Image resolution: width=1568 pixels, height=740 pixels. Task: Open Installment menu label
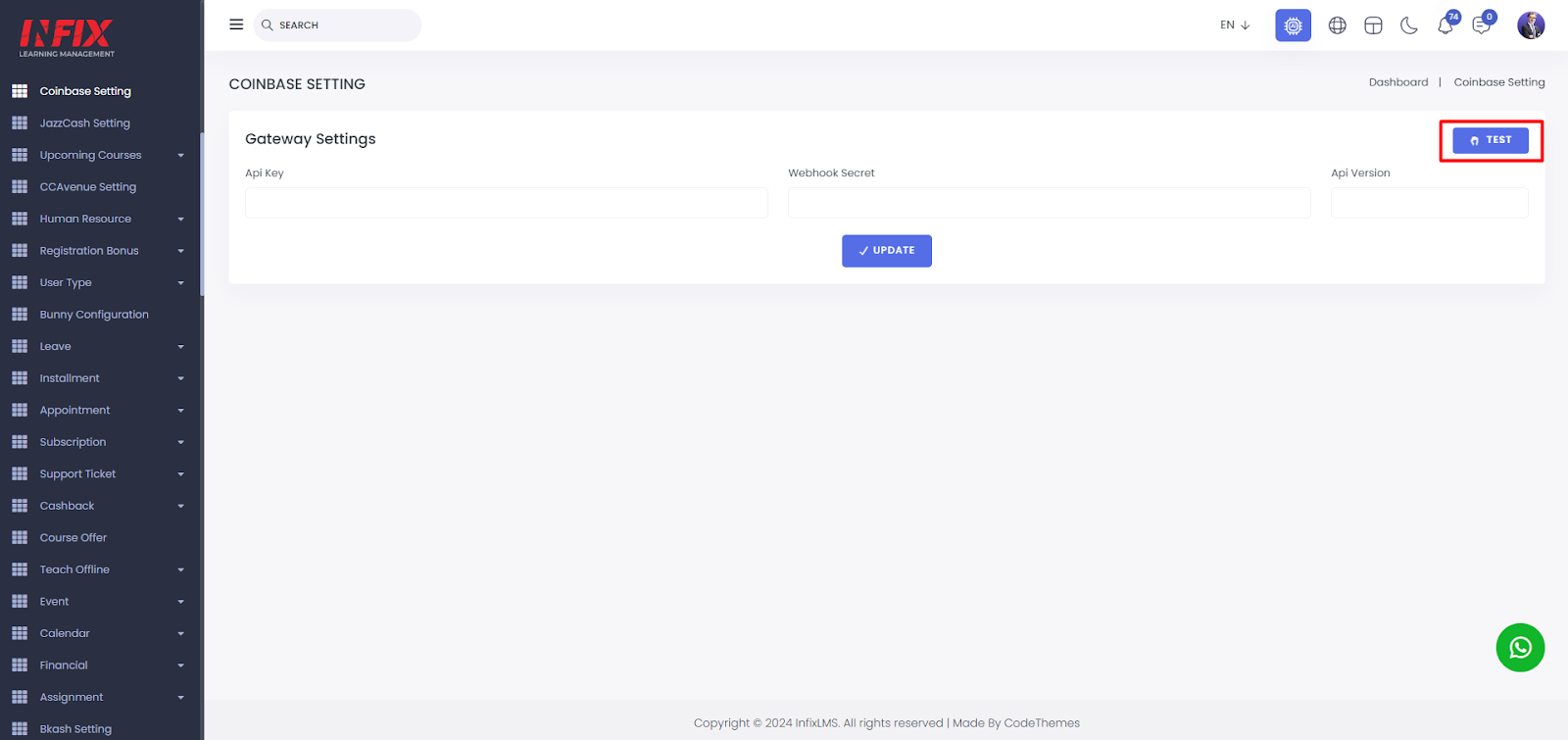pyautogui.click(x=70, y=378)
